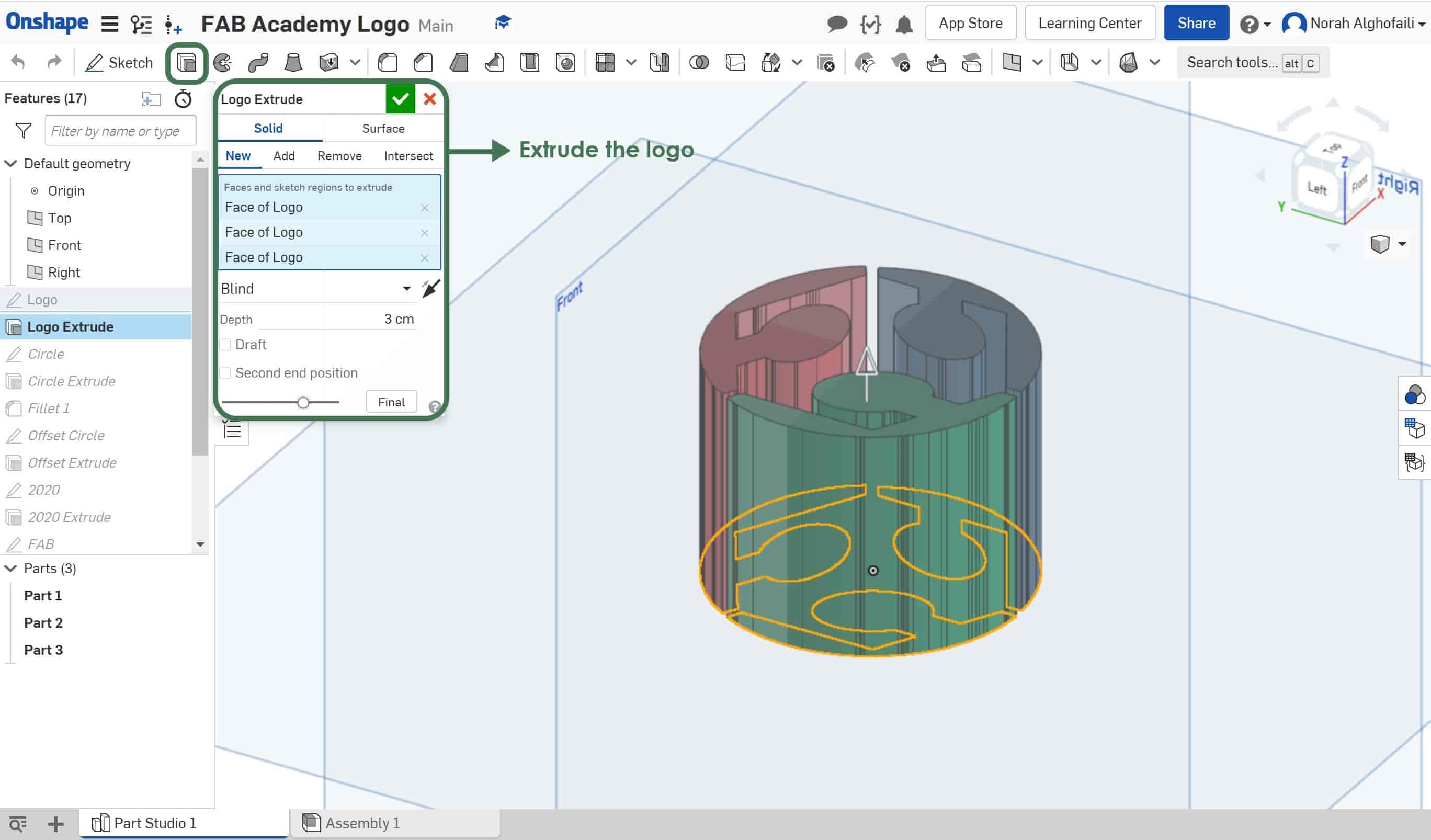
Task: Expand the pattern tools dropdown arrow
Action: pos(631,62)
